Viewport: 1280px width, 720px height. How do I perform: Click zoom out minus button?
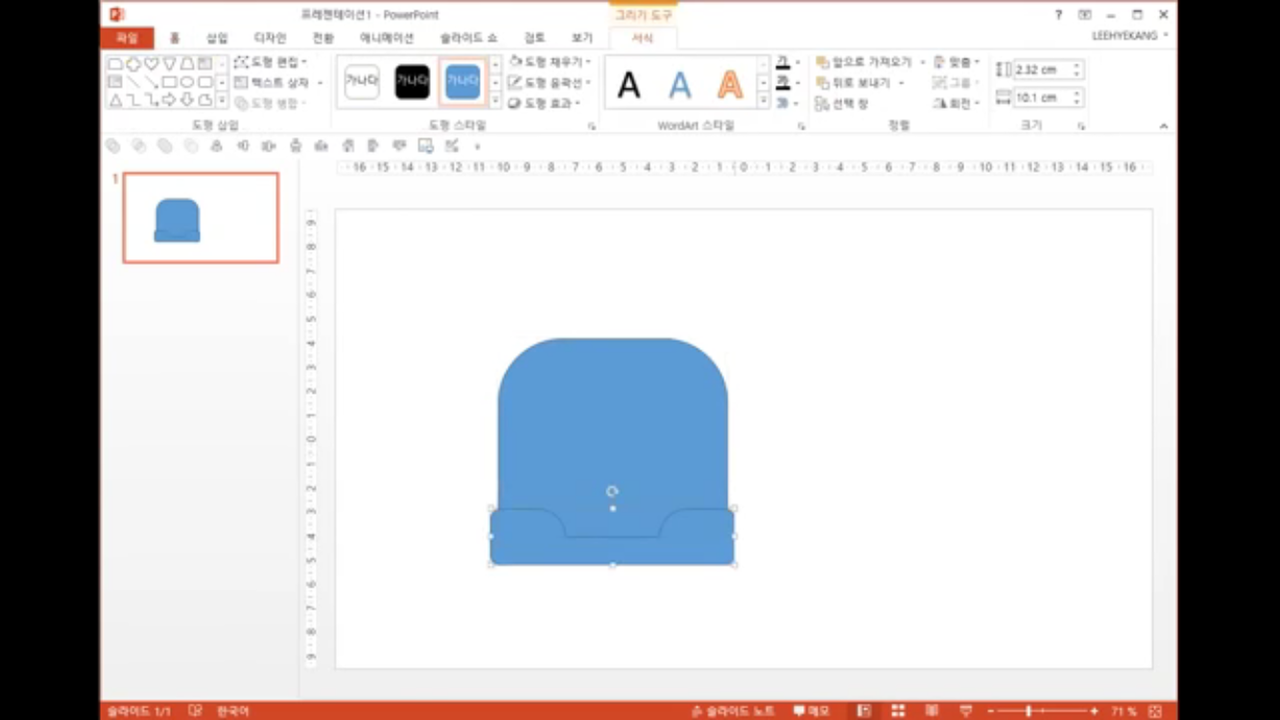(991, 711)
